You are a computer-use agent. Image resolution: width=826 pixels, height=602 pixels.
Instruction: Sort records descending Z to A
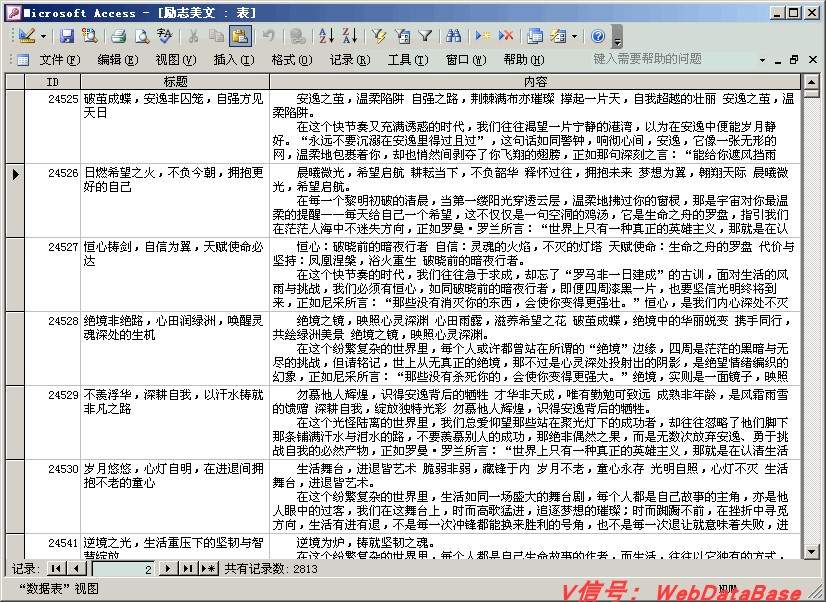point(350,36)
